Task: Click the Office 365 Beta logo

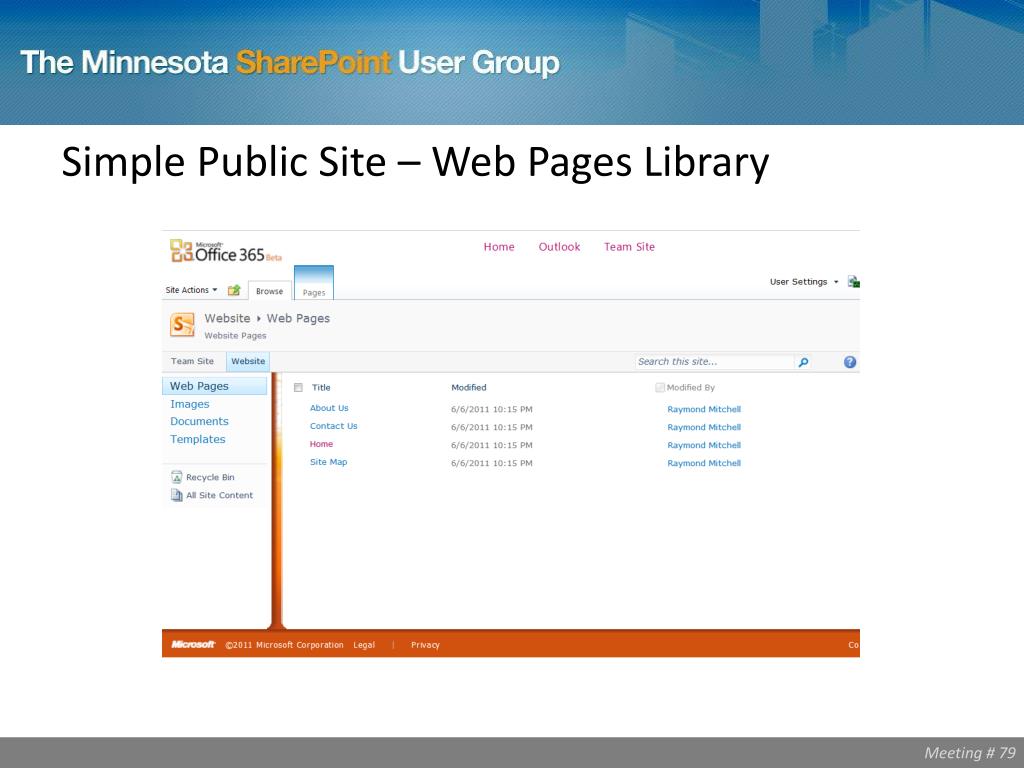Action: point(226,251)
